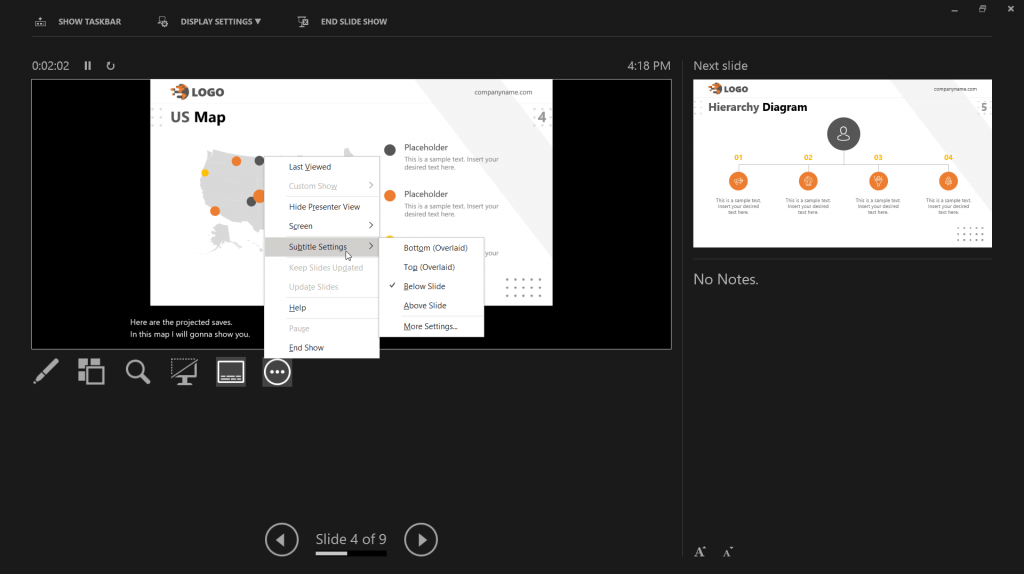Choose Last Viewed in context menu
This screenshot has width=1024, height=574.
tap(321, 167)
